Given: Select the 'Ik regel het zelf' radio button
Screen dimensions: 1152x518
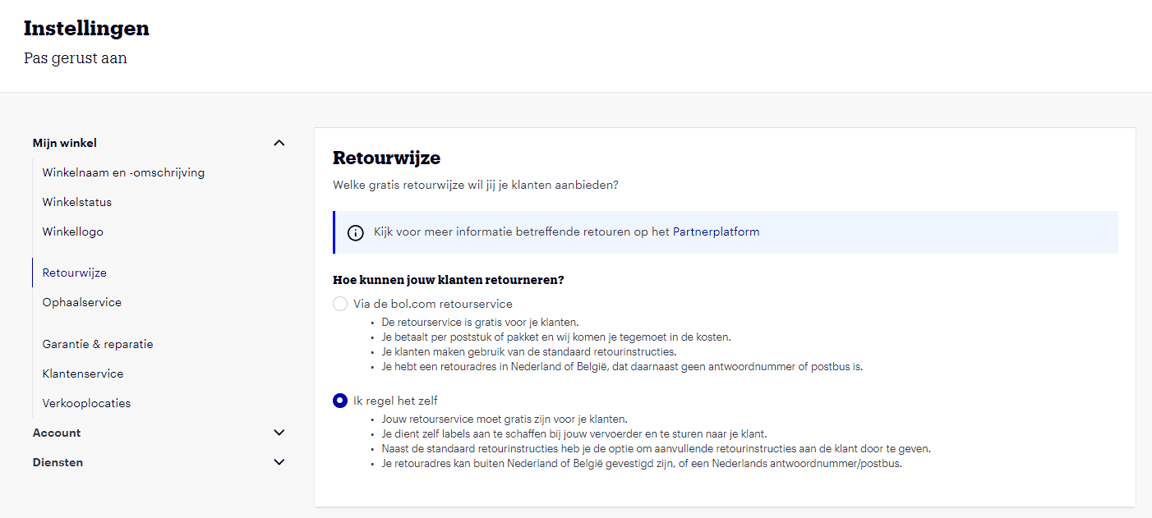Looking at the screenshot, I should click(x=340, y=401).
